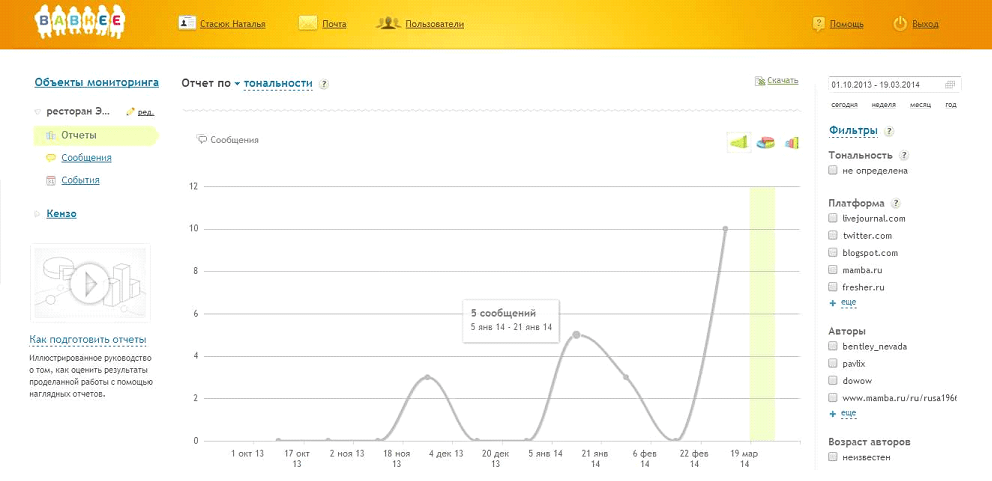This screenshot has width=992, height=481.
Task: Open the Почта link in header
Action: point(333,24)
